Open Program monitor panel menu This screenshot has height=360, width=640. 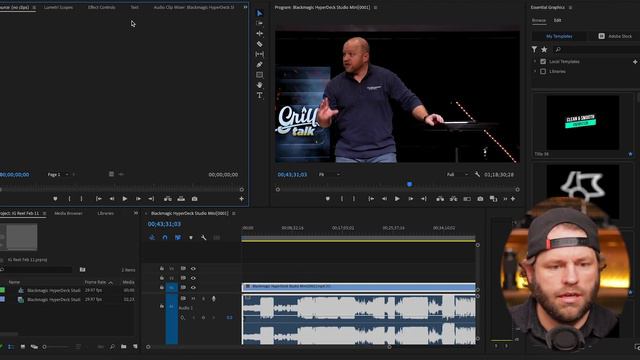pos(376,7)
